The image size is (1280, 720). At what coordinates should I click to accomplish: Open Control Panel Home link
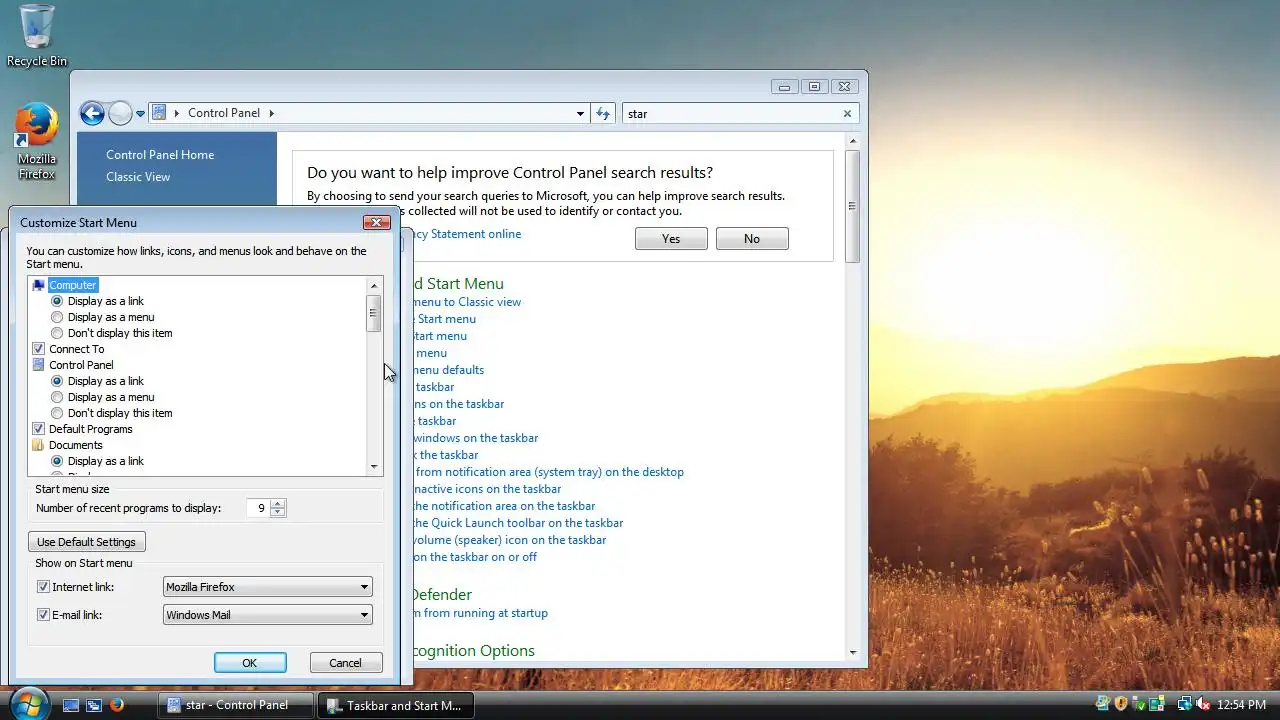[160, 155]
